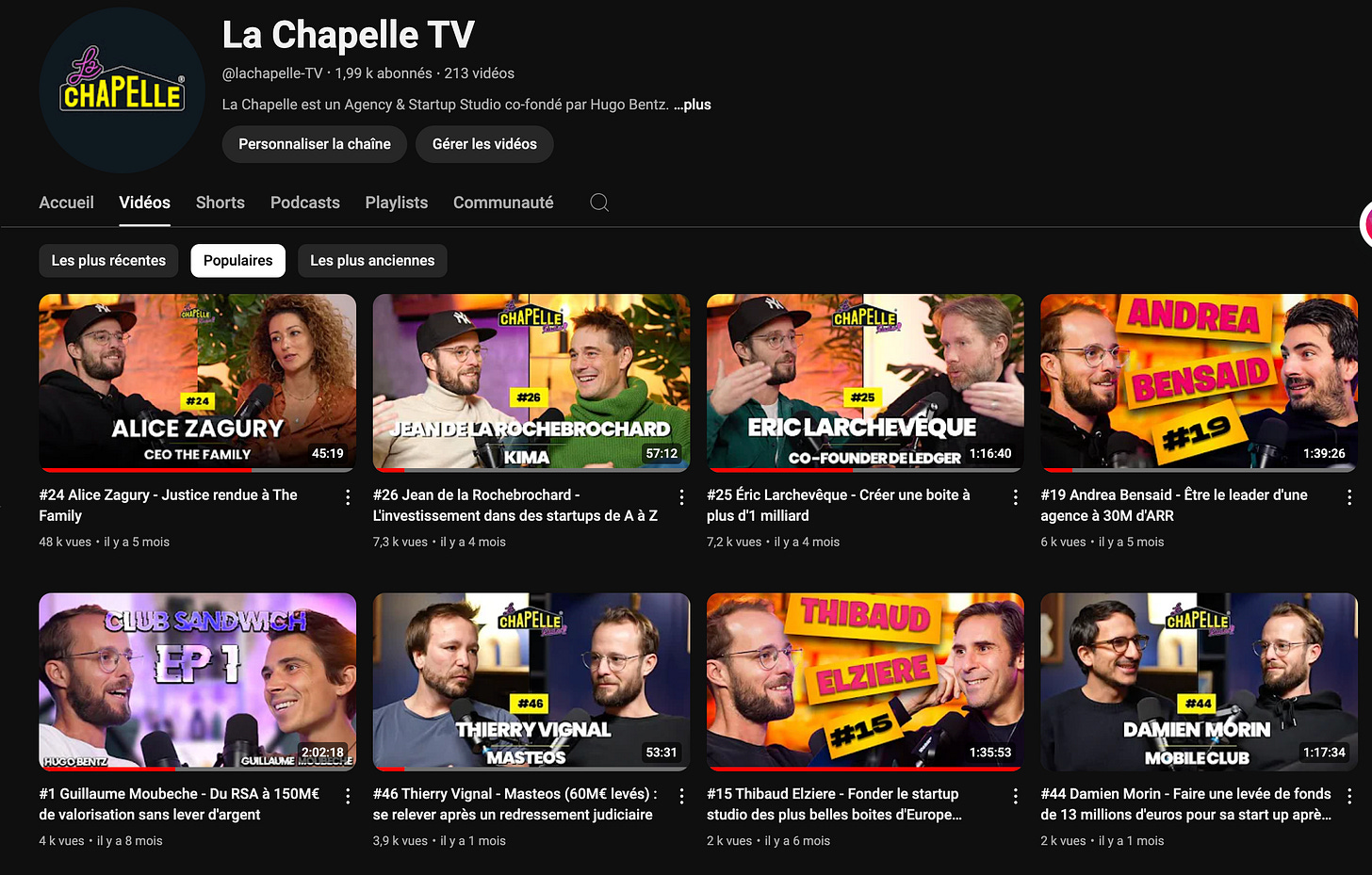Open options menu for #44 Damien Morin video
This screenshot has height=875, width=1372.
tap(1349, 796)
